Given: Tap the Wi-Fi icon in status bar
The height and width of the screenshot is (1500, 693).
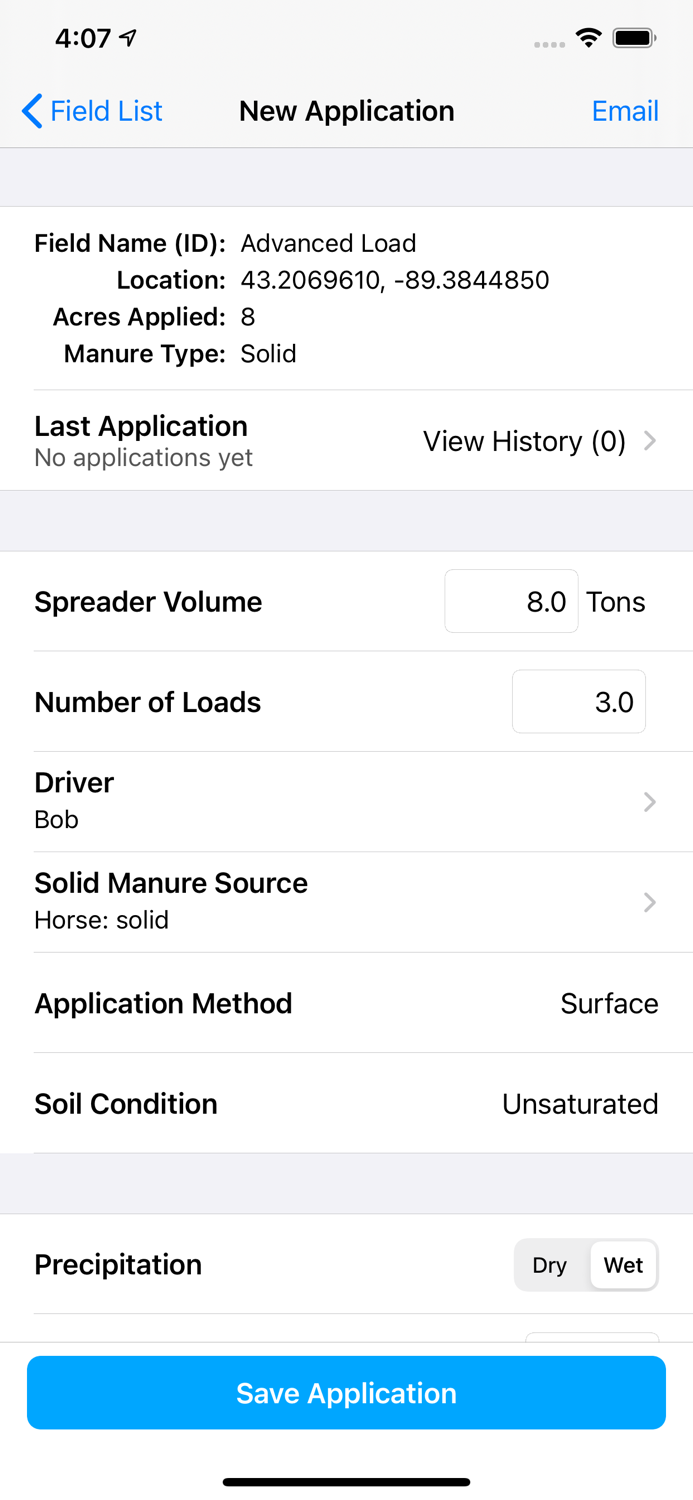Looking at the screenshot, I should (x=589, y=37).
